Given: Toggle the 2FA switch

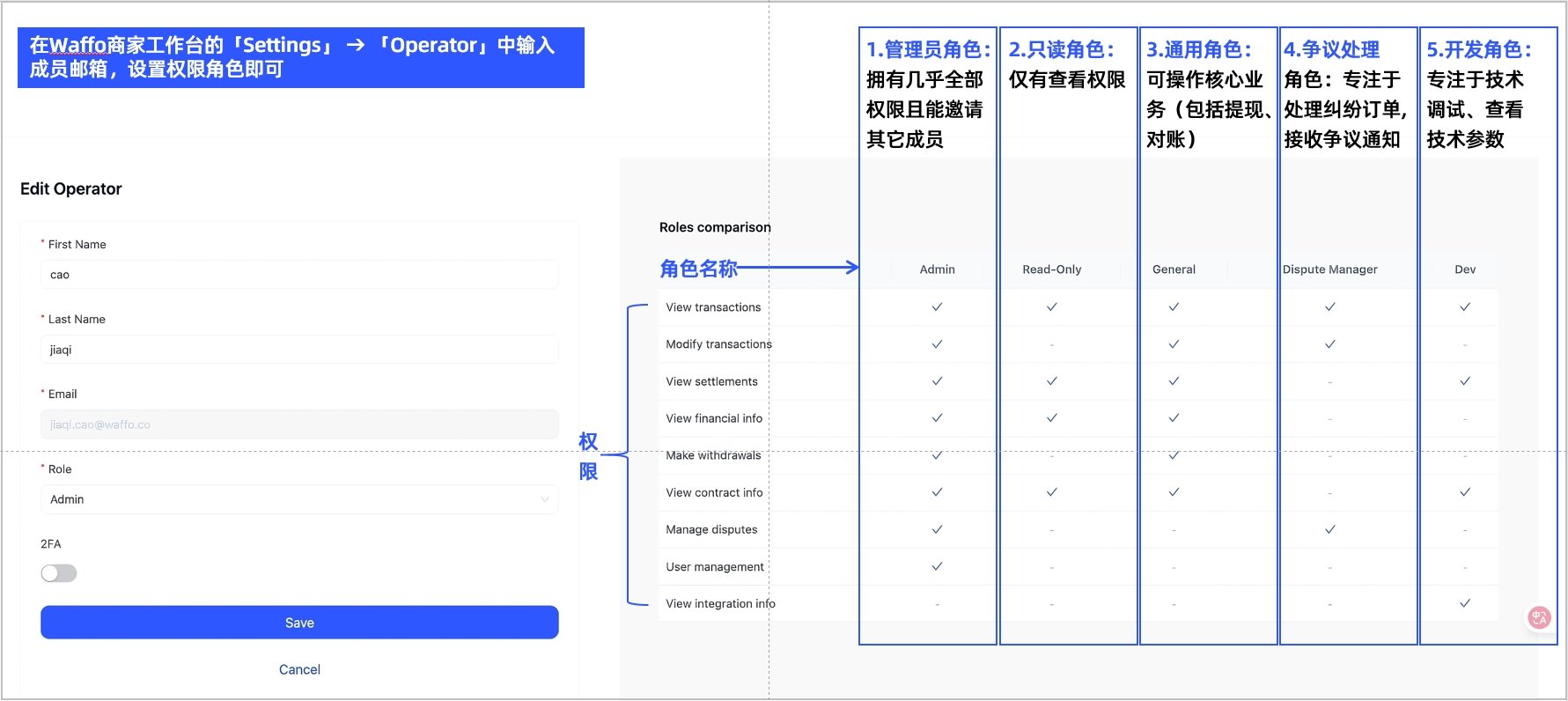Looking at the screenshot, I should (x=59, y=573).
